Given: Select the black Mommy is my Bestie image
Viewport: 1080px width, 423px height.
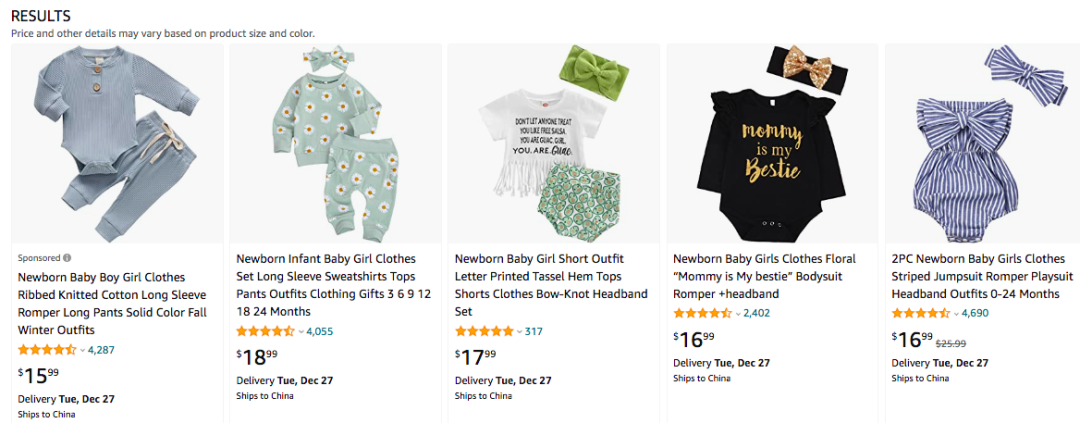Looking at the screenshot, I should tap(771, 144).
